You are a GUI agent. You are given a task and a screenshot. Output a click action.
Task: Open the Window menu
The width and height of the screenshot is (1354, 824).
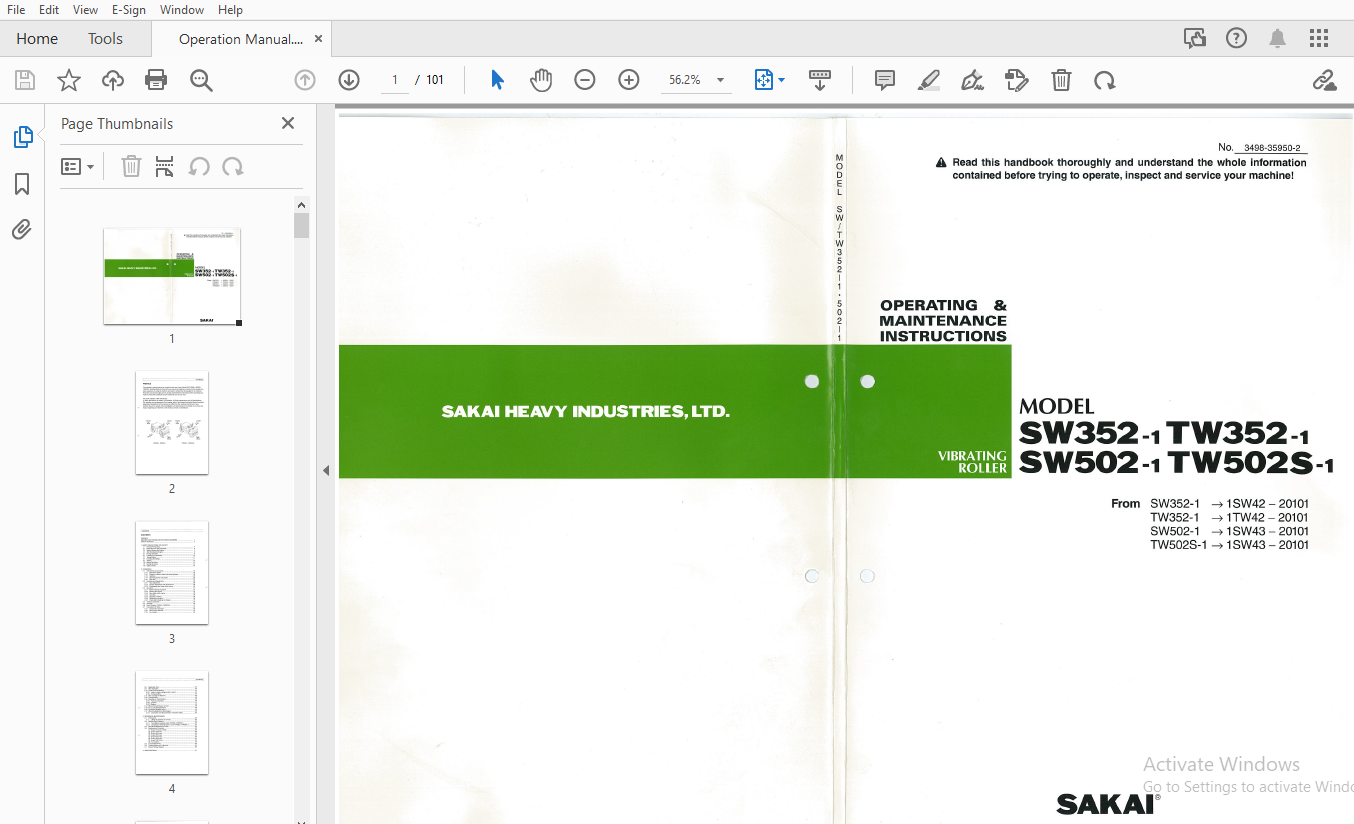tap(182, 9)
